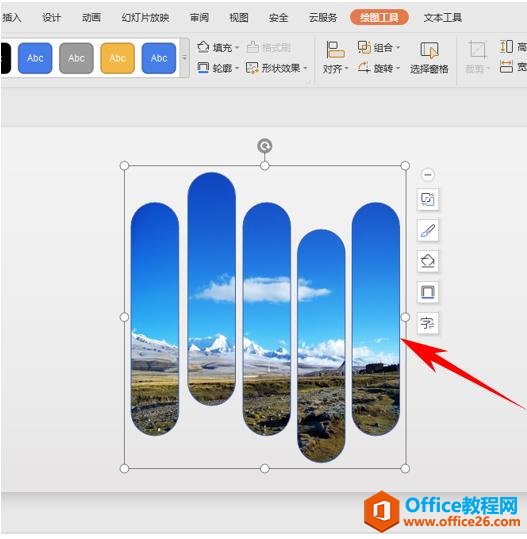This screenshot has width=527, height=539.
Task: Click the 格式刷 format painter
Action: click(269, 47)
